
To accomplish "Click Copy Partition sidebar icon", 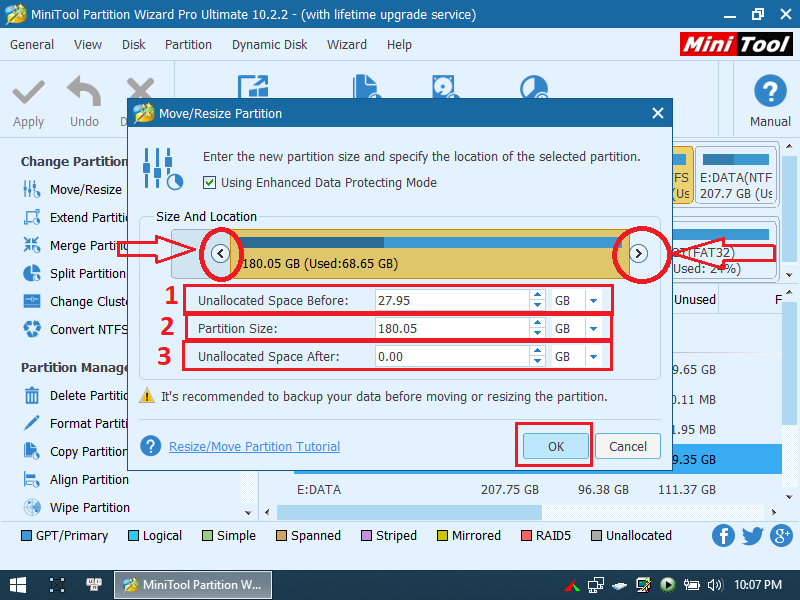I will click(x=32, y=451).
